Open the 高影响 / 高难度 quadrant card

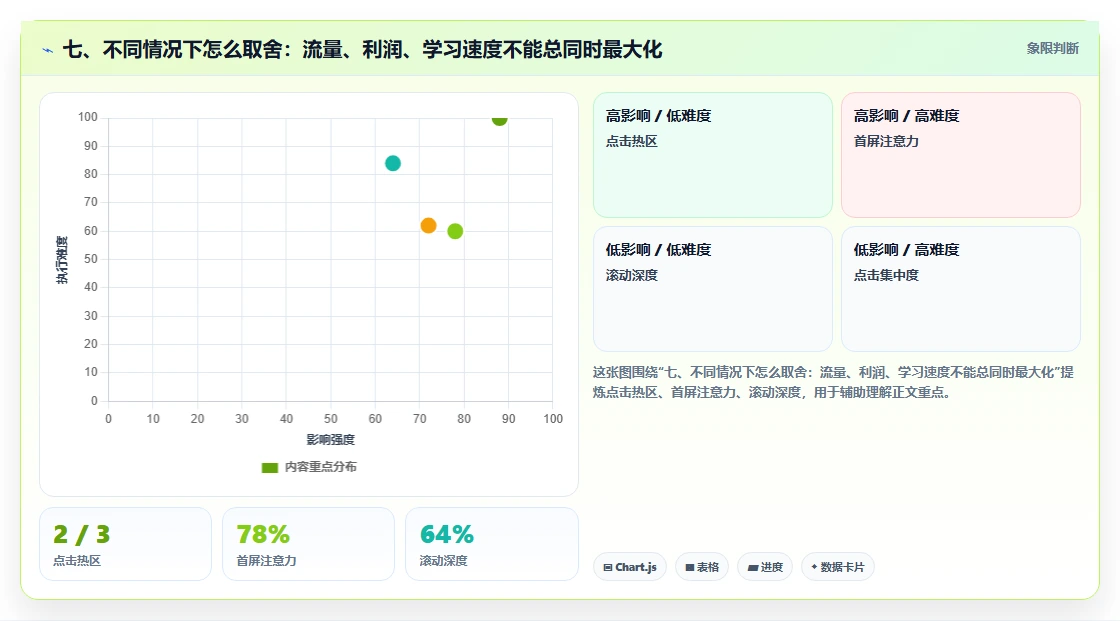click(961, 155)
